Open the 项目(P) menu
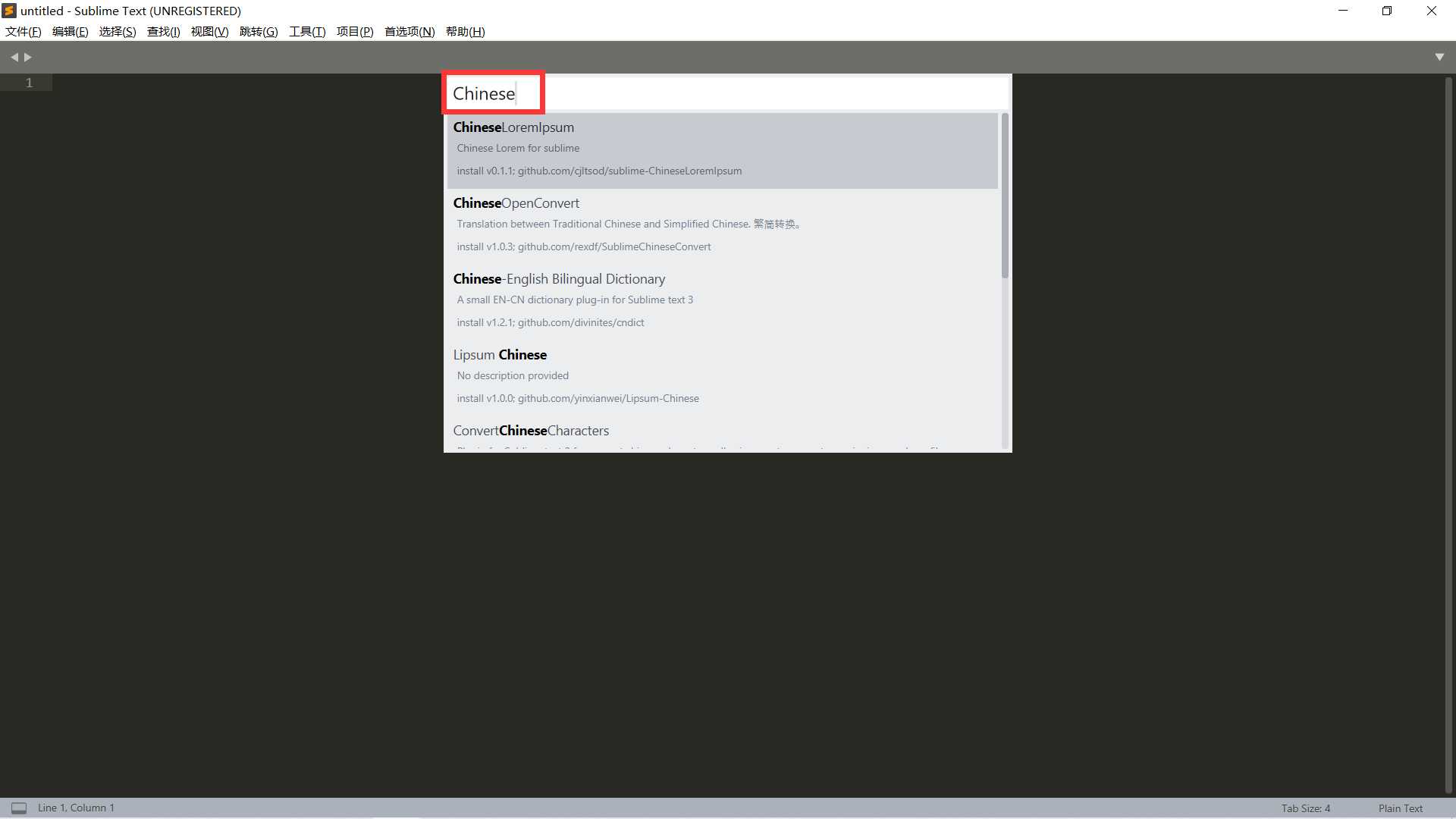Image resolution: width=1456 pixels, height=819 pixels. pyautogui.click(x=355, y=31)
